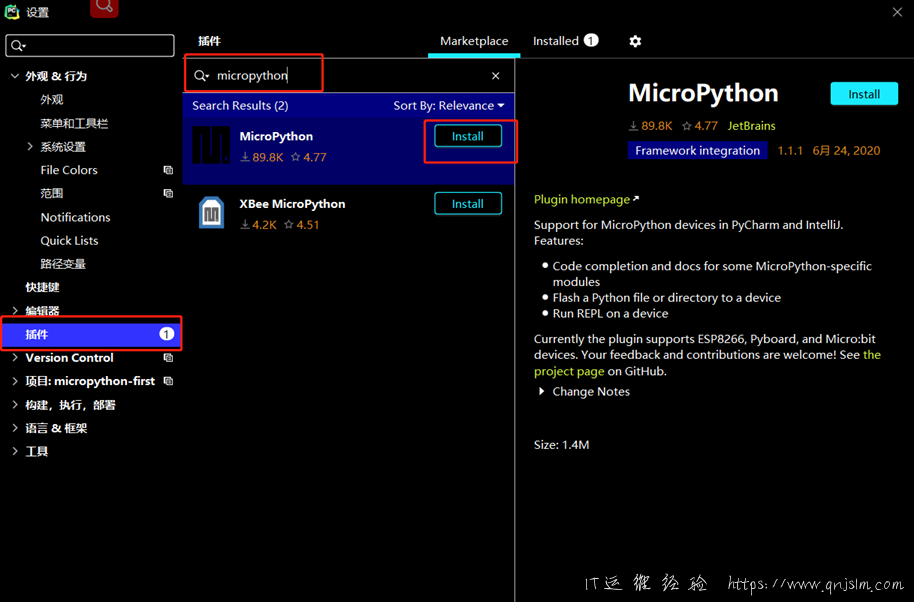Click copy icon beside File Colors
Viewport: 914px width, 602px height.
[x=168, y=170]
